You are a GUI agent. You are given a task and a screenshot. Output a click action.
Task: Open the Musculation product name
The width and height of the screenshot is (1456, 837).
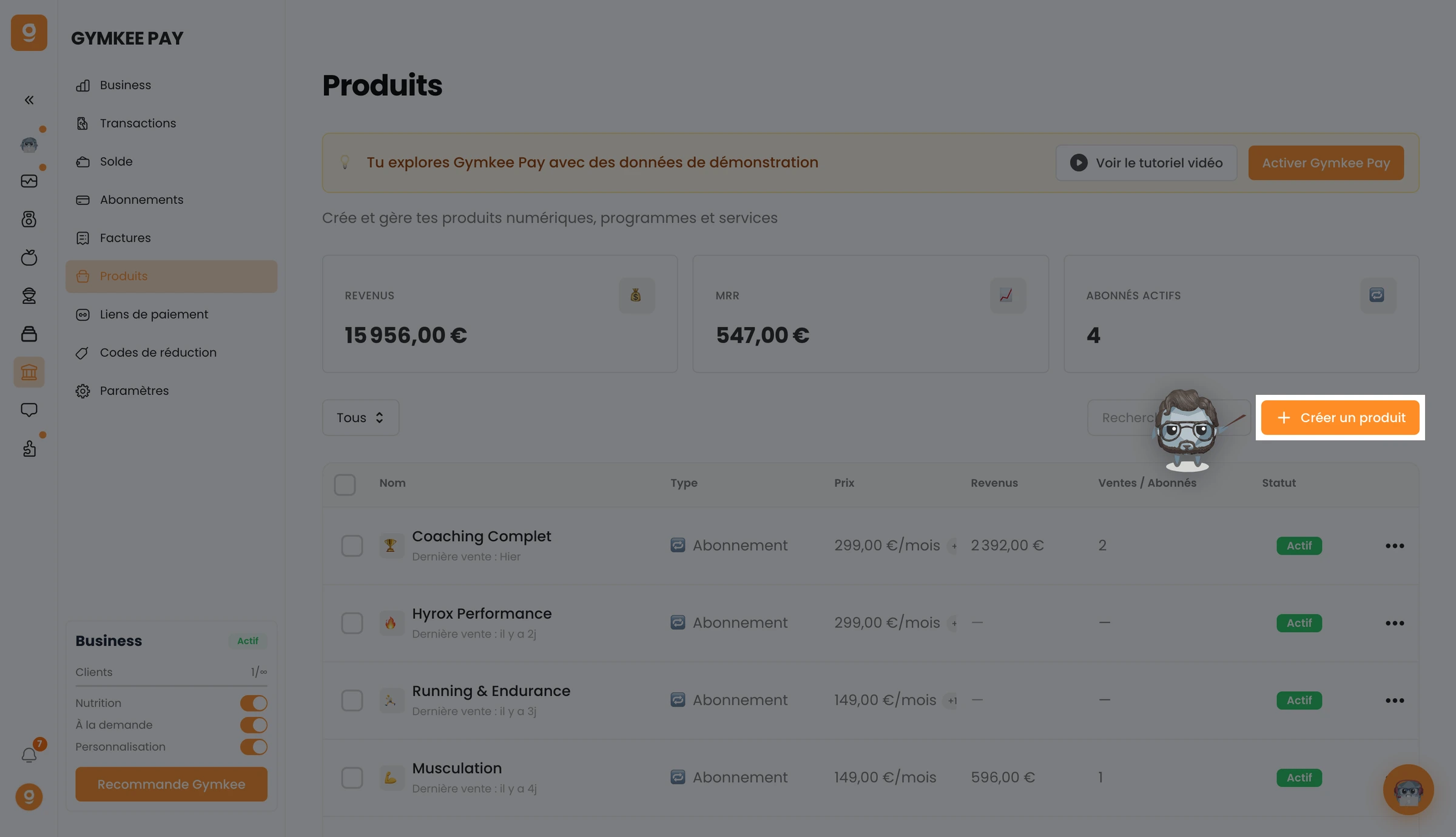click(x=457, y=768)
